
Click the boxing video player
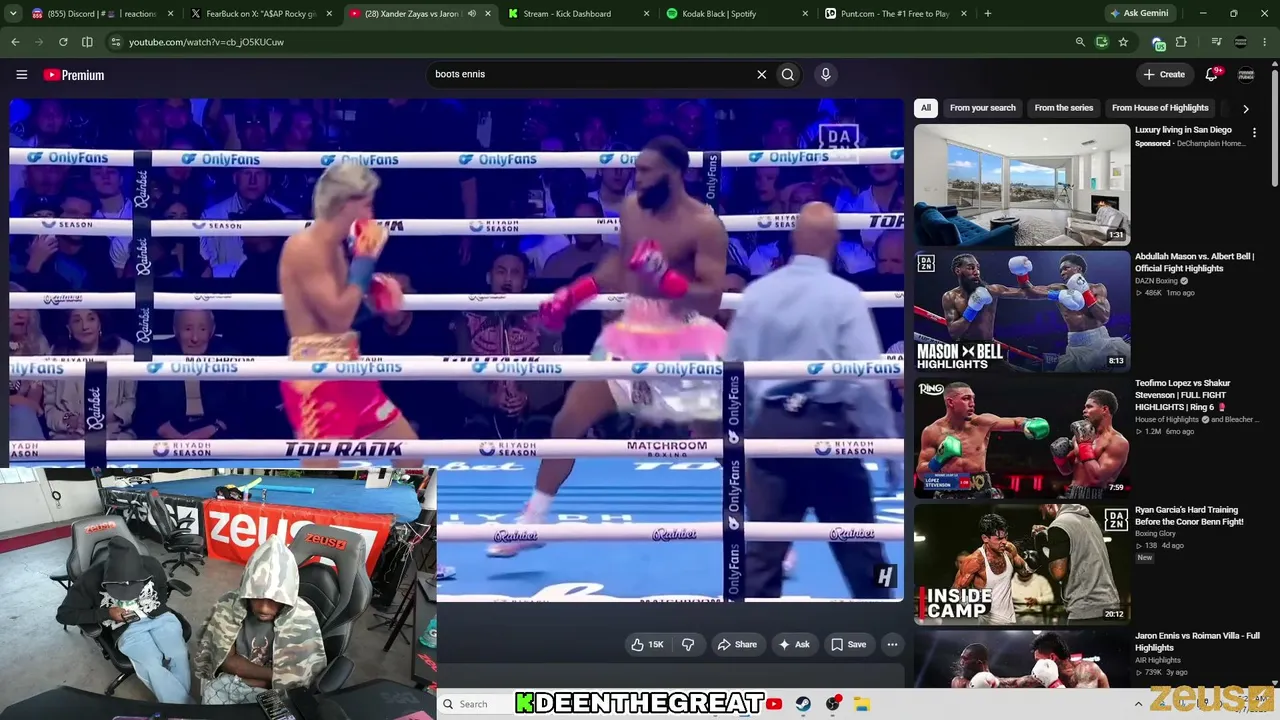tap(456, 350)
